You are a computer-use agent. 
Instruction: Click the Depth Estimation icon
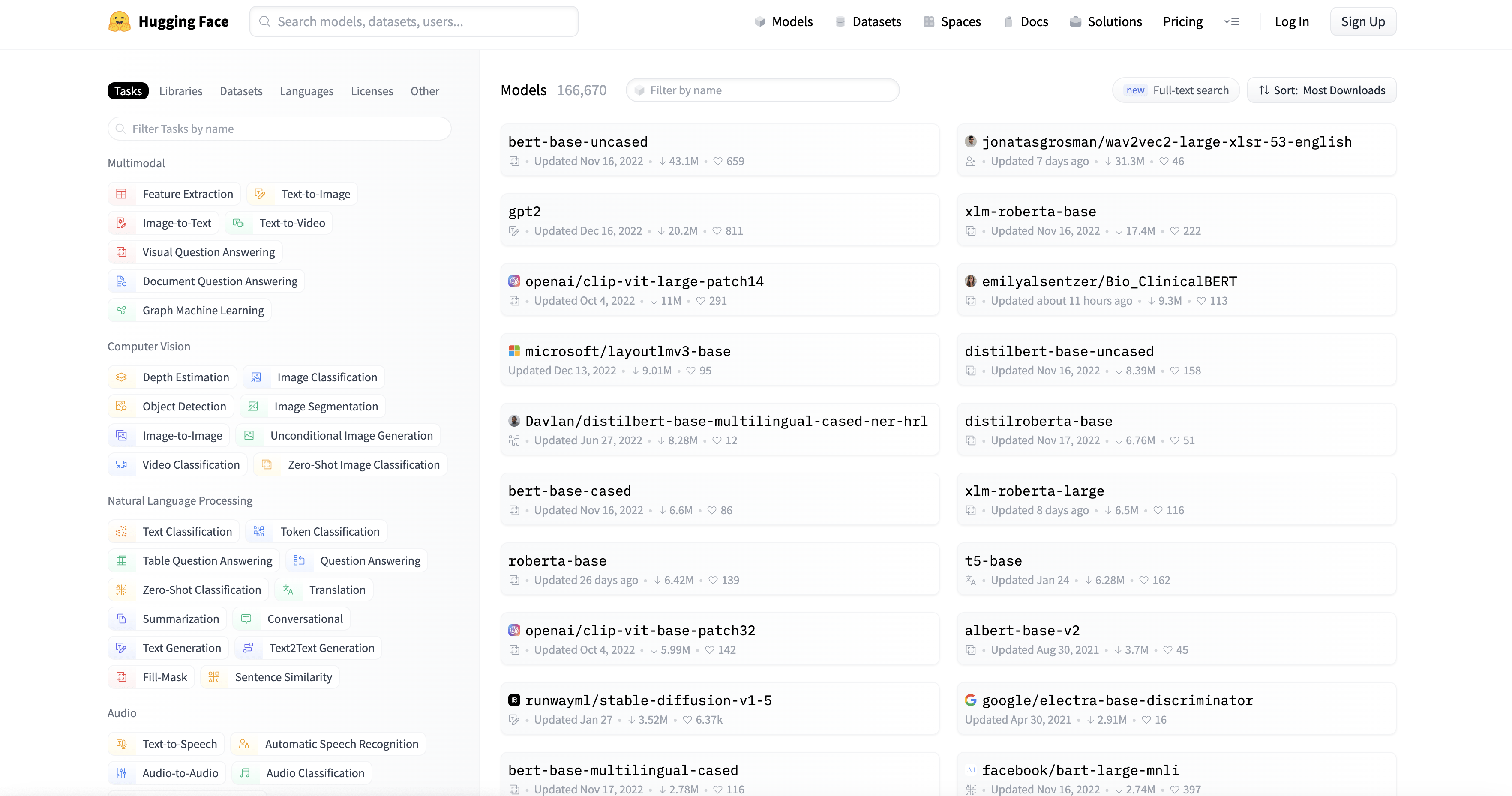122,377
